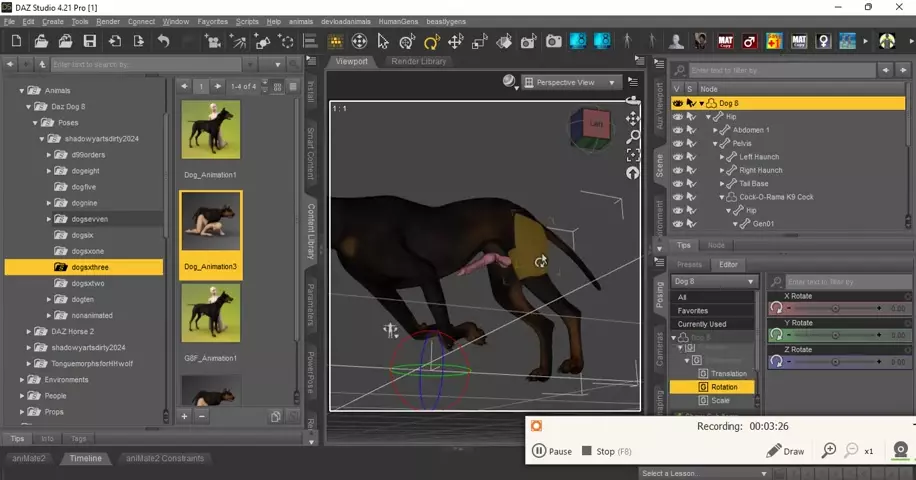Click the Save scene floppy icon
The width and height of the screenshot is (916, 480).
point(90,41)
